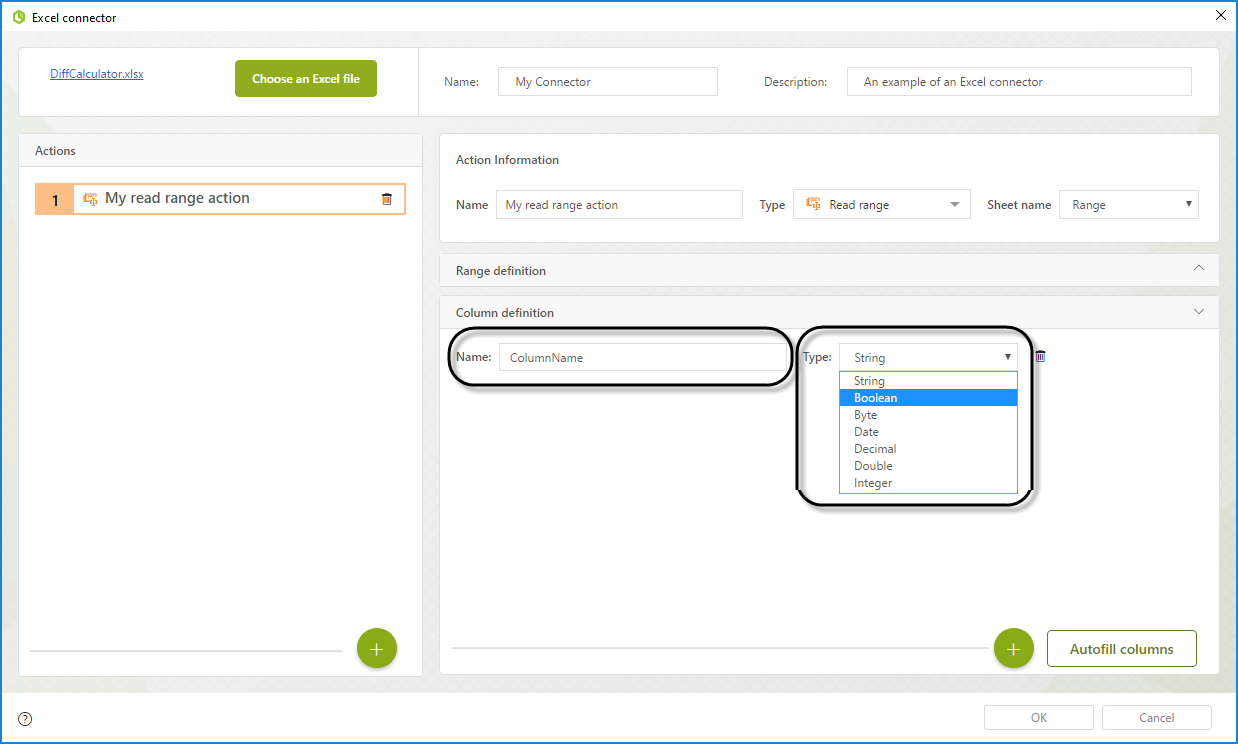The height and width of the screenshot is (744, 1238).
Task: Pick Date as column type
Action: tap(867, 432)
